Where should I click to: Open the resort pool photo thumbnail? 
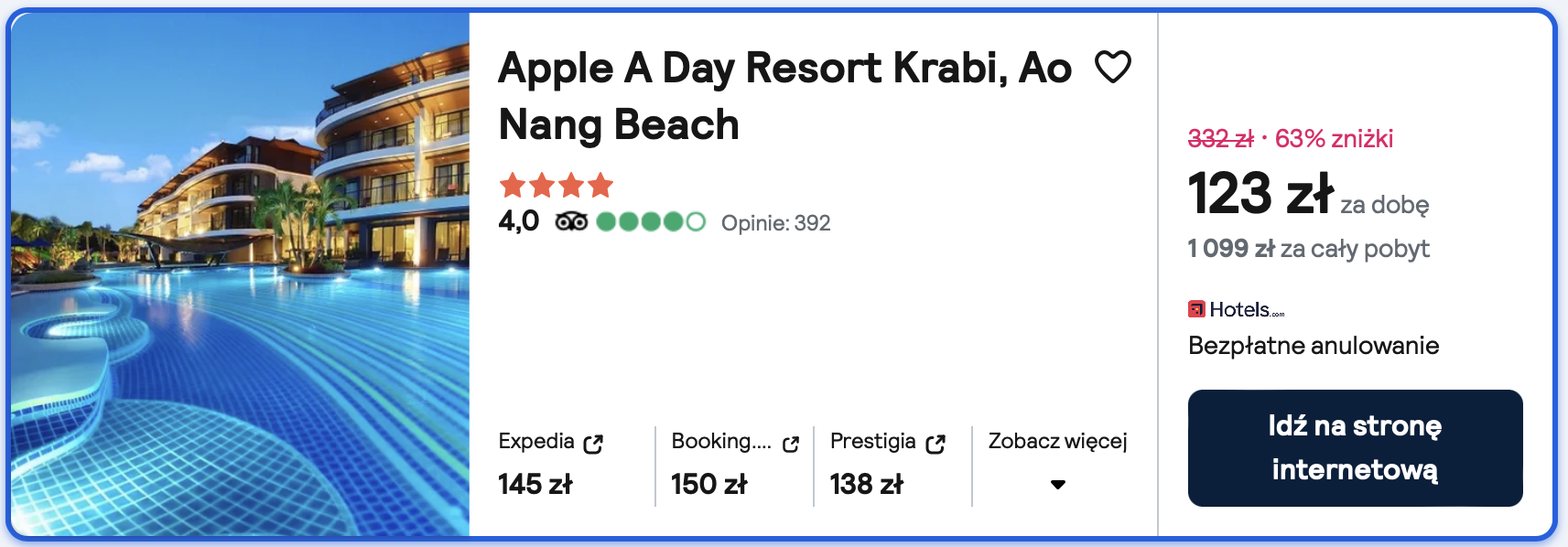(x=240, y=273)
